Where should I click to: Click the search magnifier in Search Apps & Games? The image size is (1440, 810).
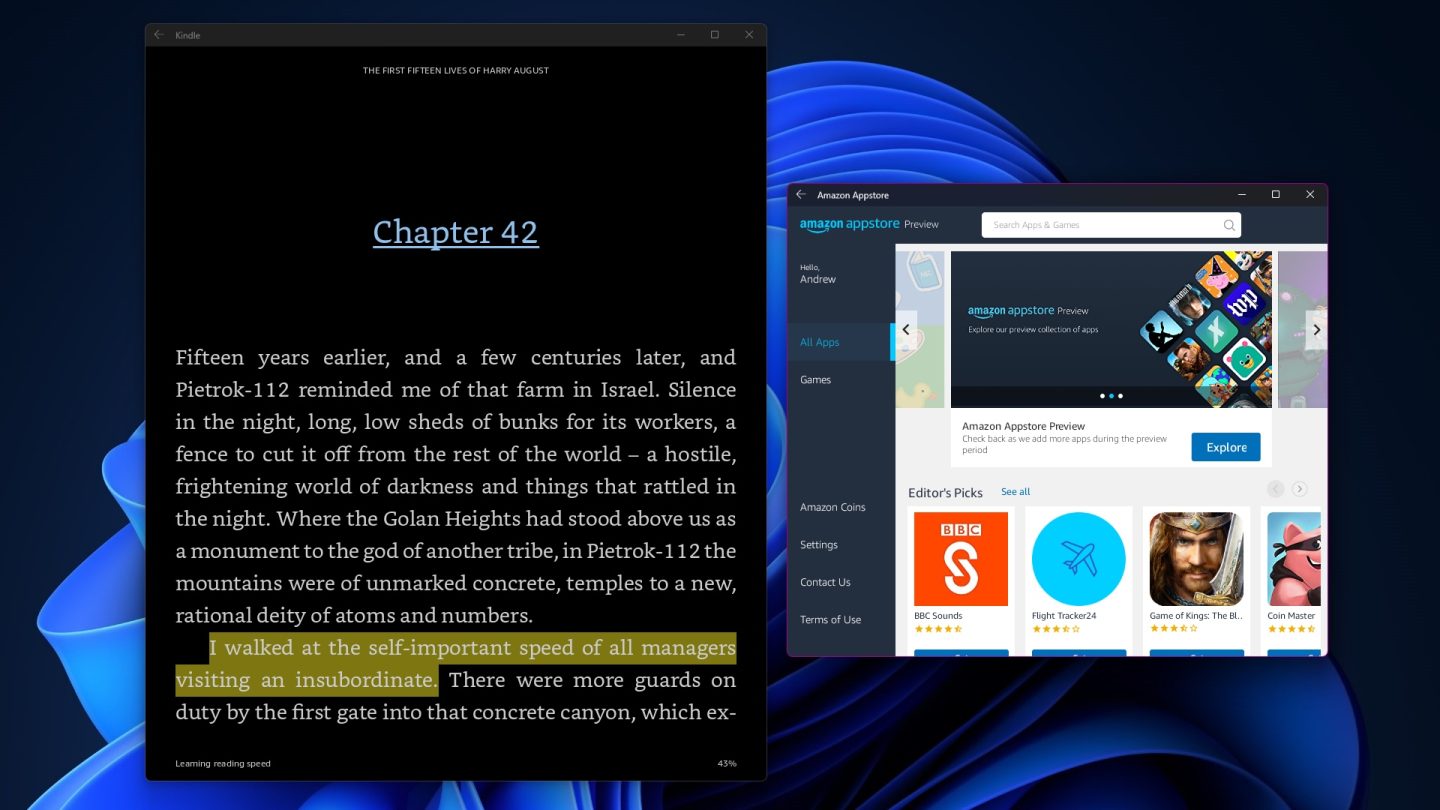point(1228,224)
